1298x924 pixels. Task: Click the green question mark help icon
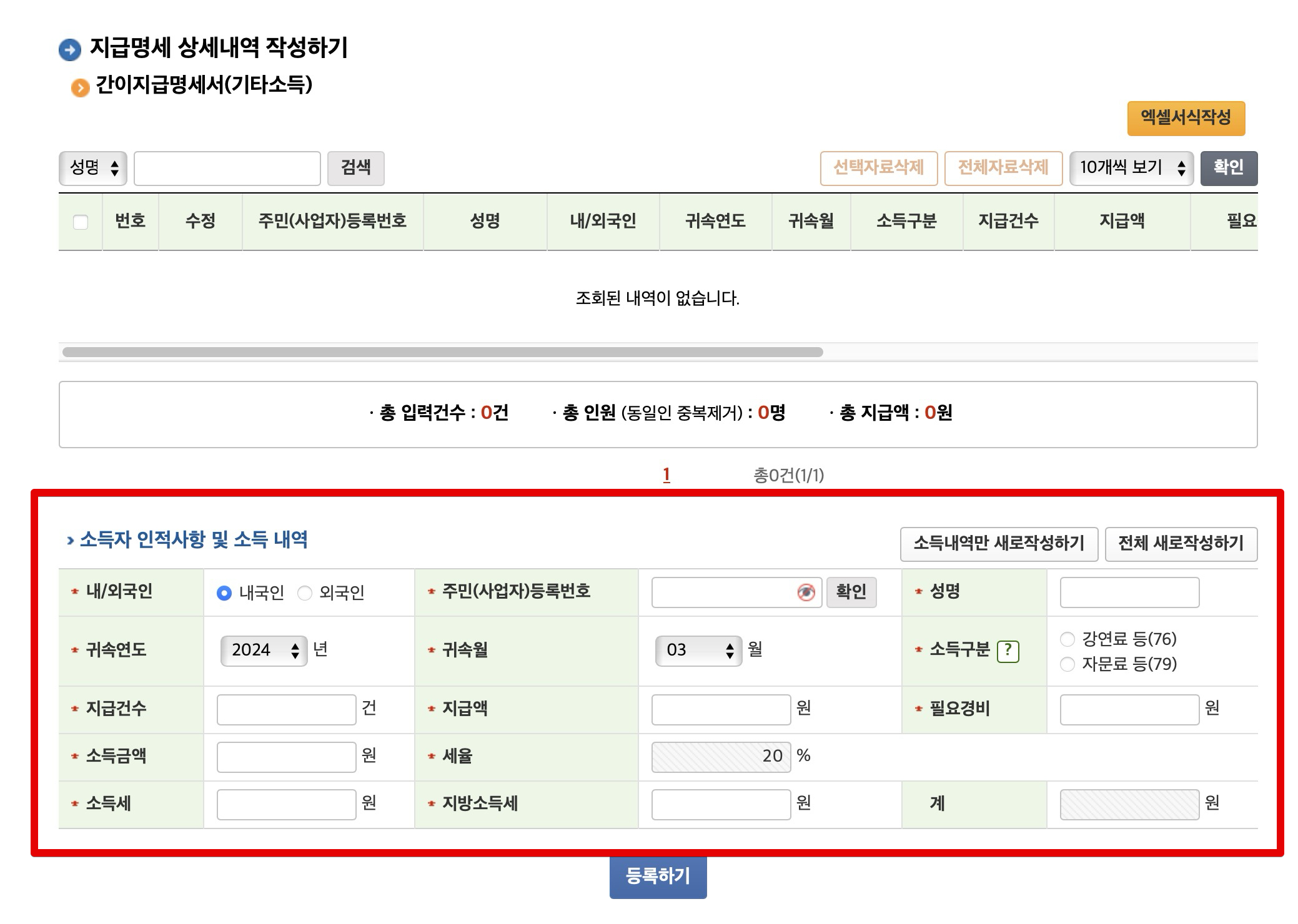tap(1008, 651)
